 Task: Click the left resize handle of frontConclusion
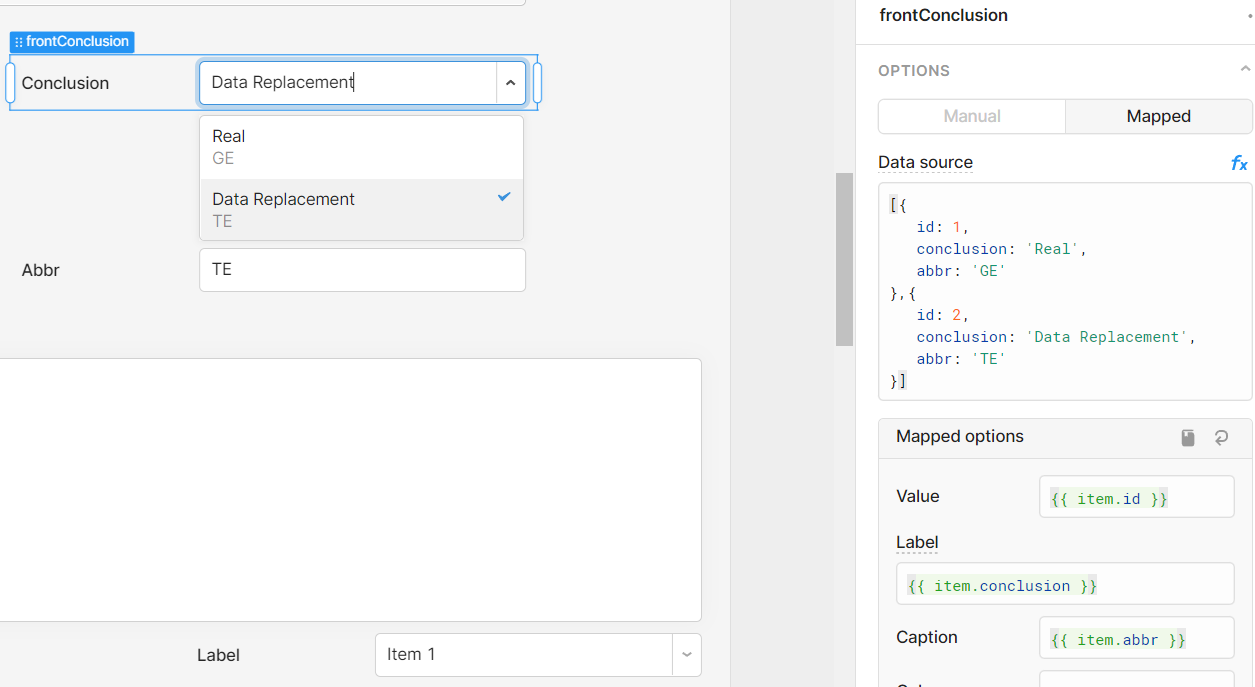point(10,83)
